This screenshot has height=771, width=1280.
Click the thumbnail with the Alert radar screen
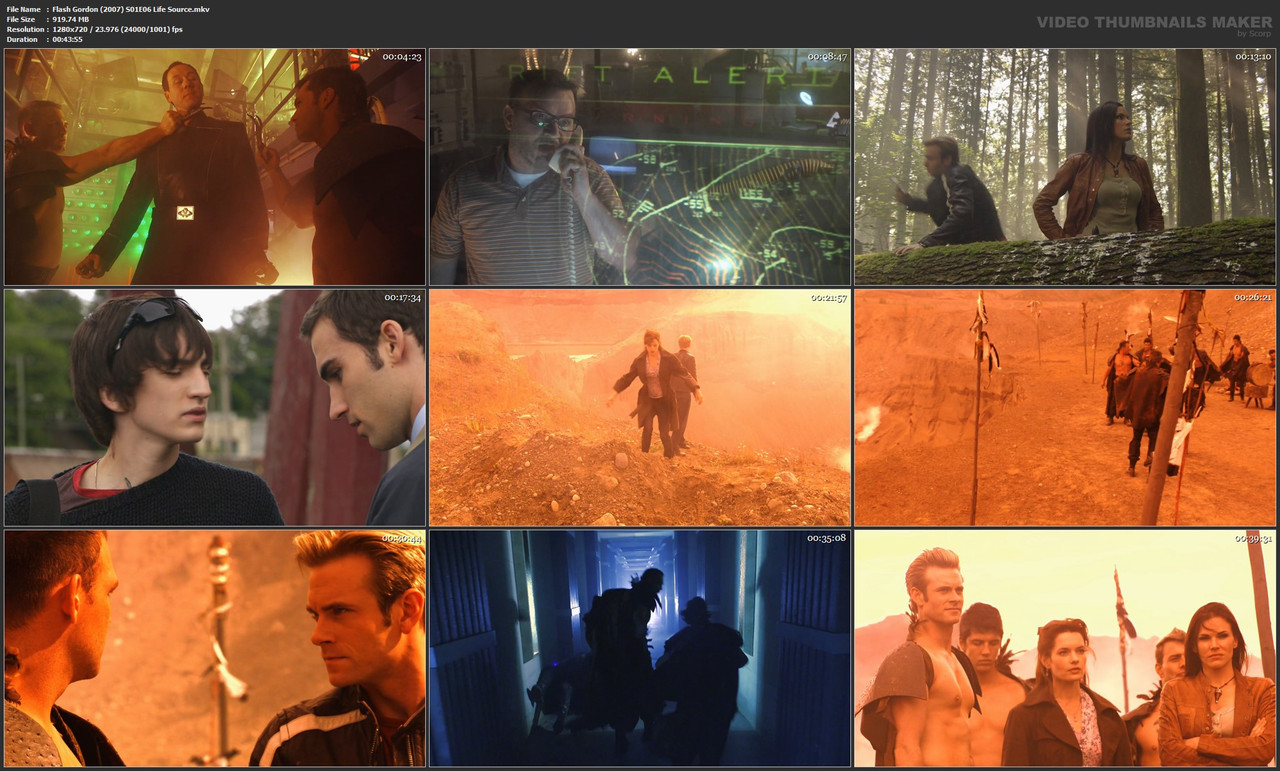(640, 167)
